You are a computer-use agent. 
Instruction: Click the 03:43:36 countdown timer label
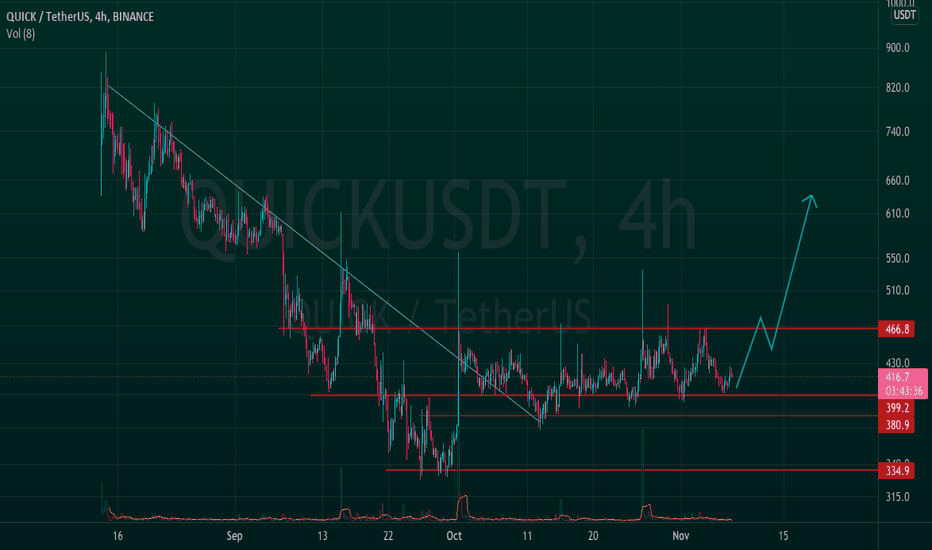[x=903, y=391]
